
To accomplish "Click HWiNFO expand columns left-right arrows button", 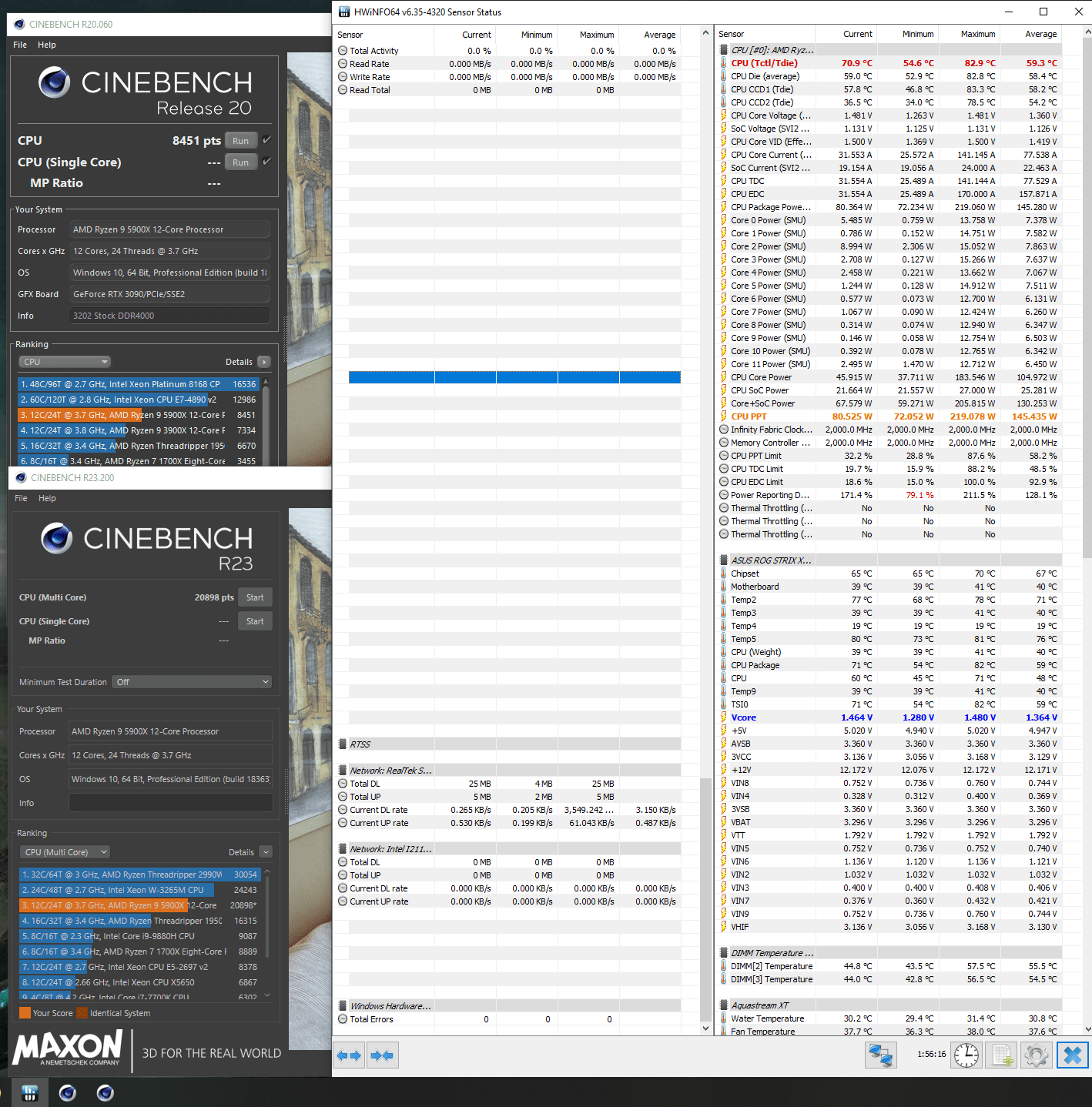I will pos(349,1055).
